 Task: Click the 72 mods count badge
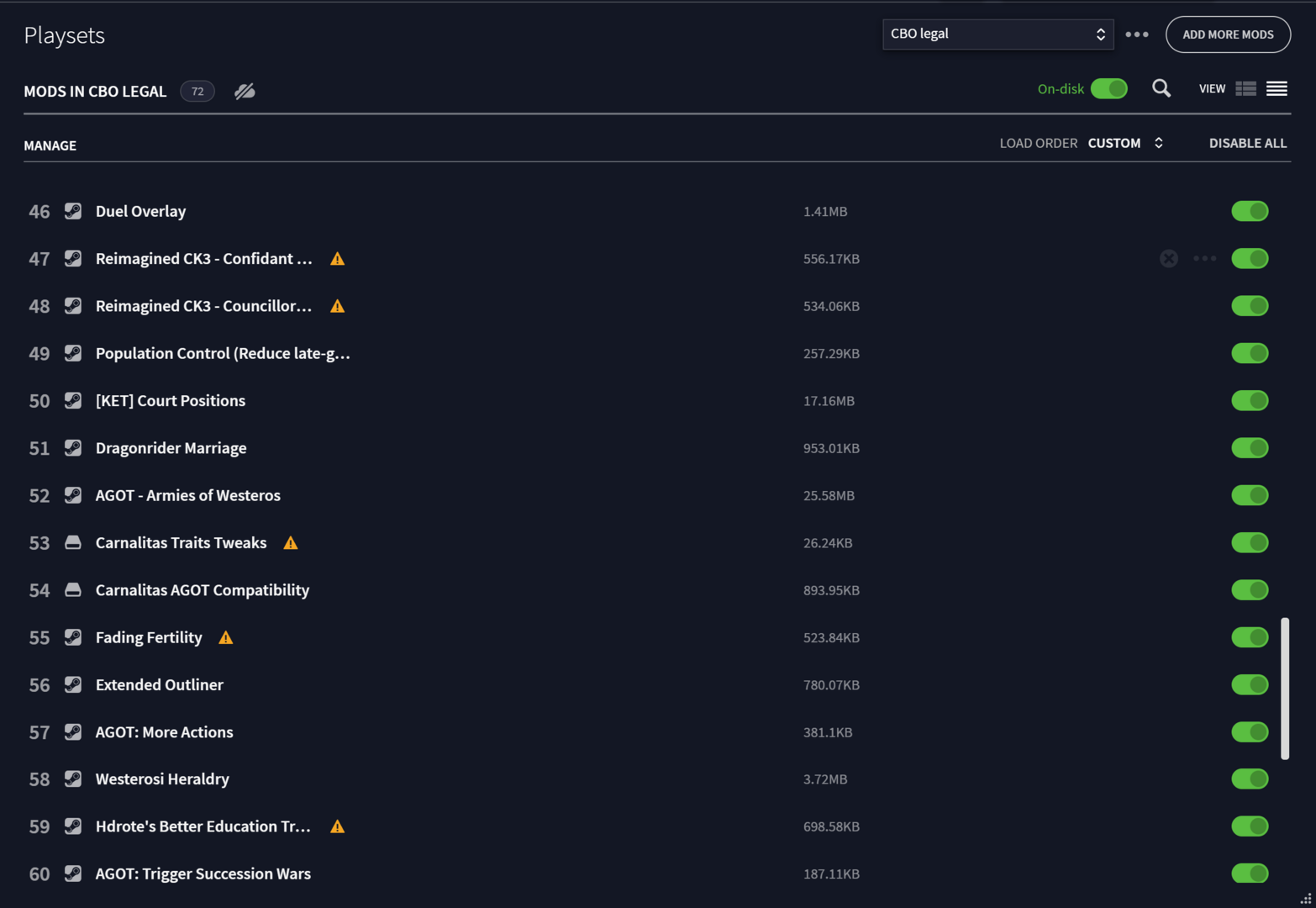pos(197,91)
